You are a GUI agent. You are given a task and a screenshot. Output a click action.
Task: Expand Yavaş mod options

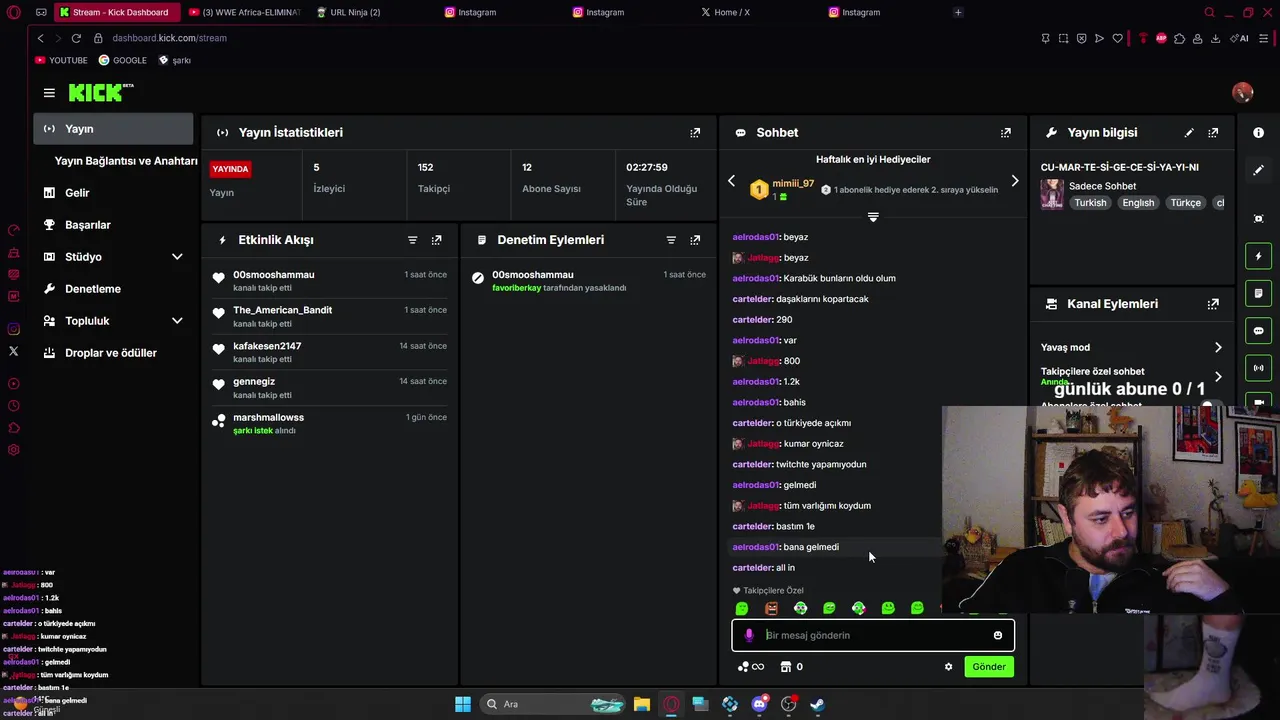[1218, 347]
